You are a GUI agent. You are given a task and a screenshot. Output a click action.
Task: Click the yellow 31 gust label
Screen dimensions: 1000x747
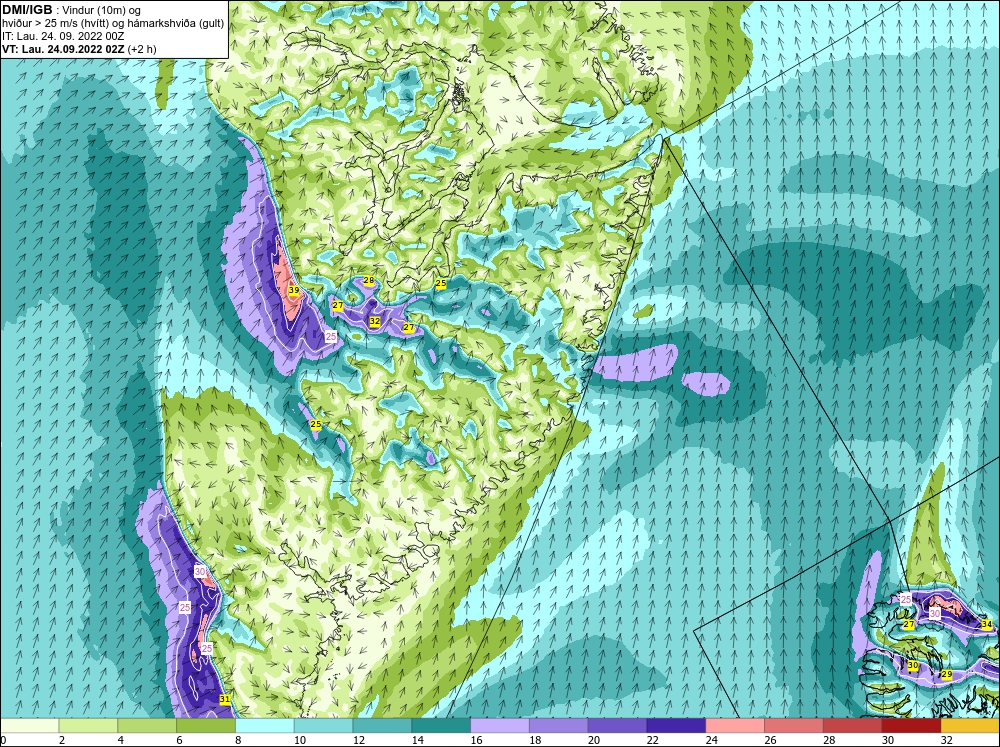[224, 699]
